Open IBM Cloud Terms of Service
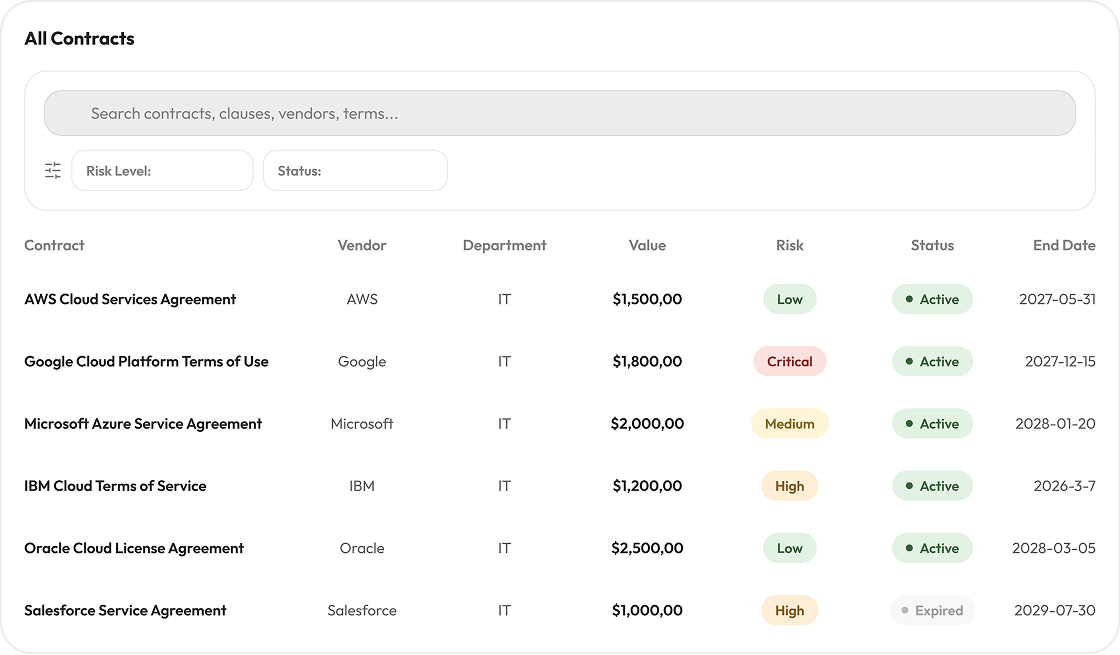 (115, 486)
